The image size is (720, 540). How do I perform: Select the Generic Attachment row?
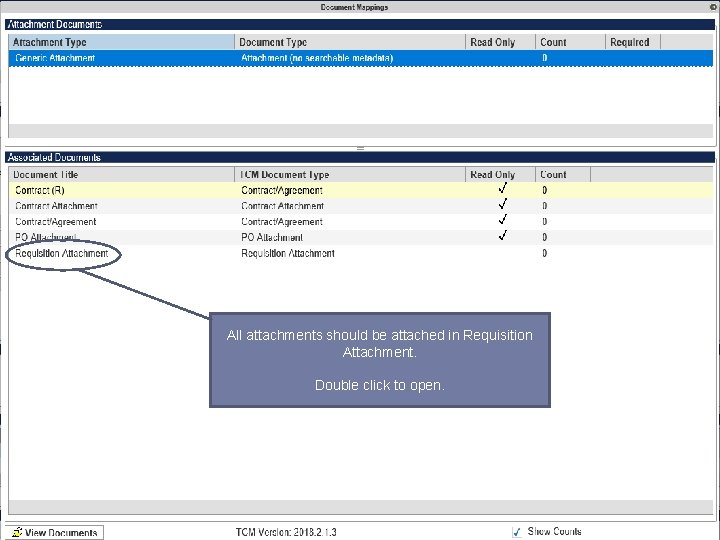tap(360, 58)
